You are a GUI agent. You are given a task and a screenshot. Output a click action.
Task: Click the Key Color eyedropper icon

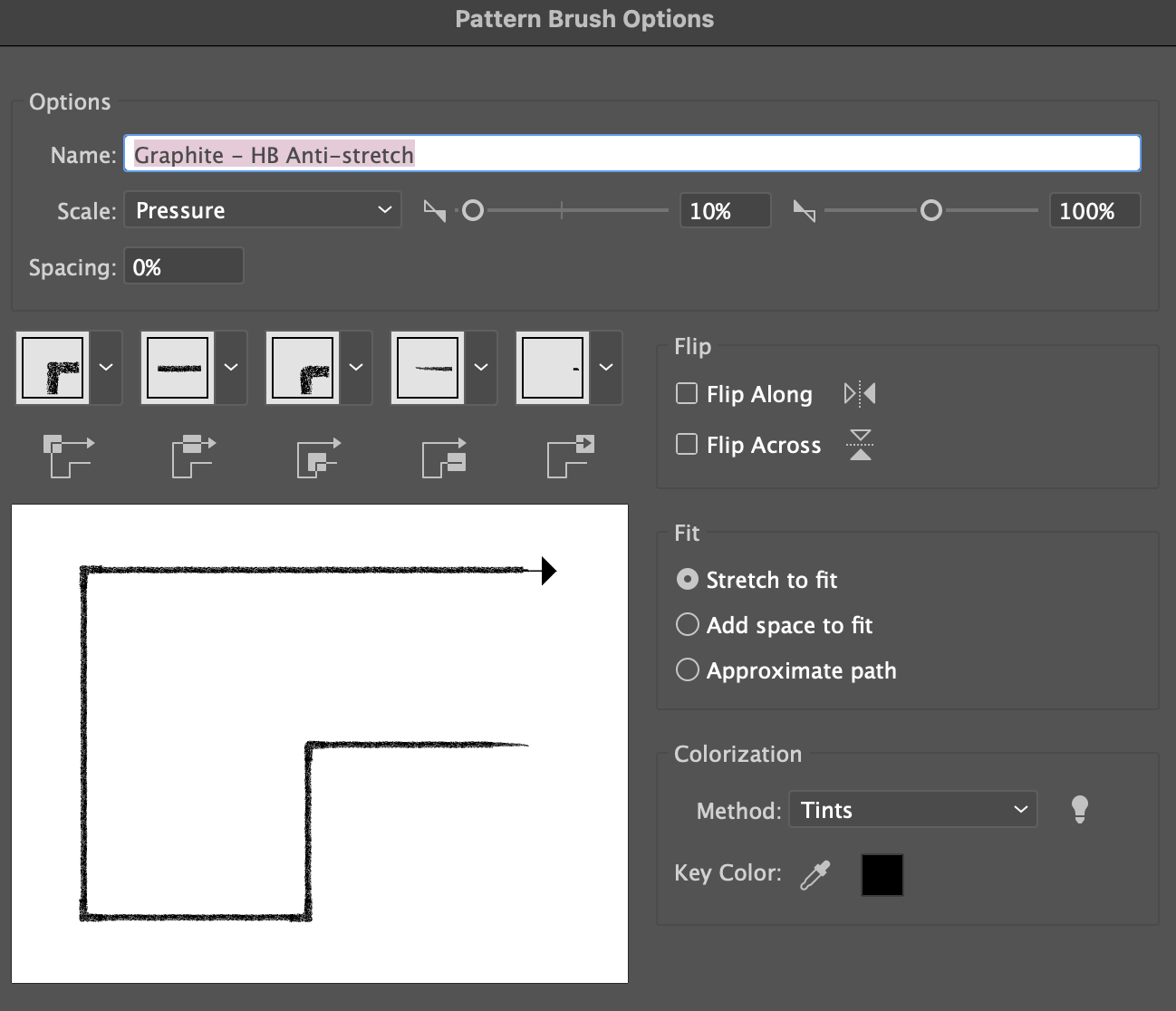[x=815, y=875]
